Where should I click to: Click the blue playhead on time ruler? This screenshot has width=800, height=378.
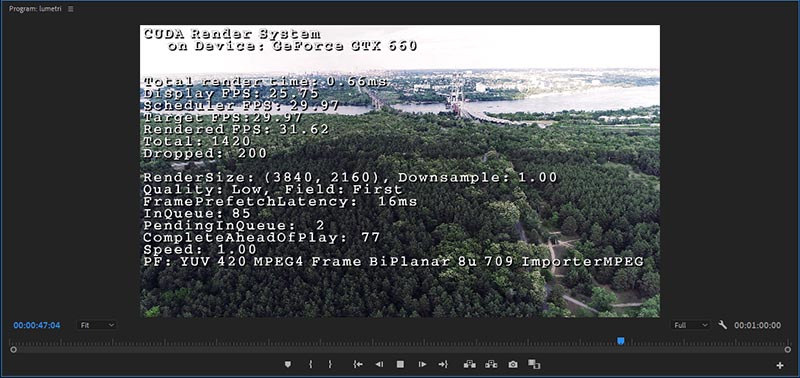(621, 341)
